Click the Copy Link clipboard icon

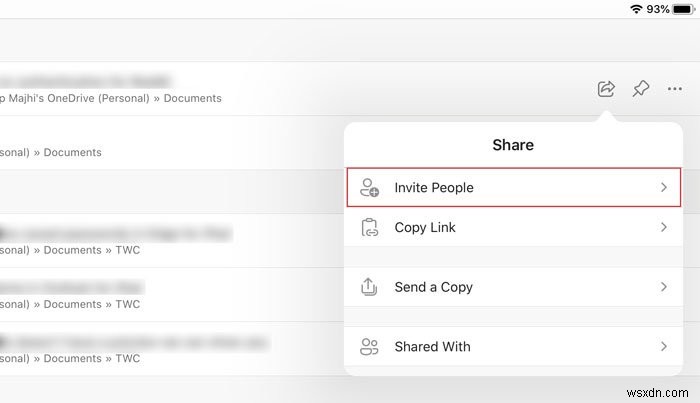click(x=370, y=227)
